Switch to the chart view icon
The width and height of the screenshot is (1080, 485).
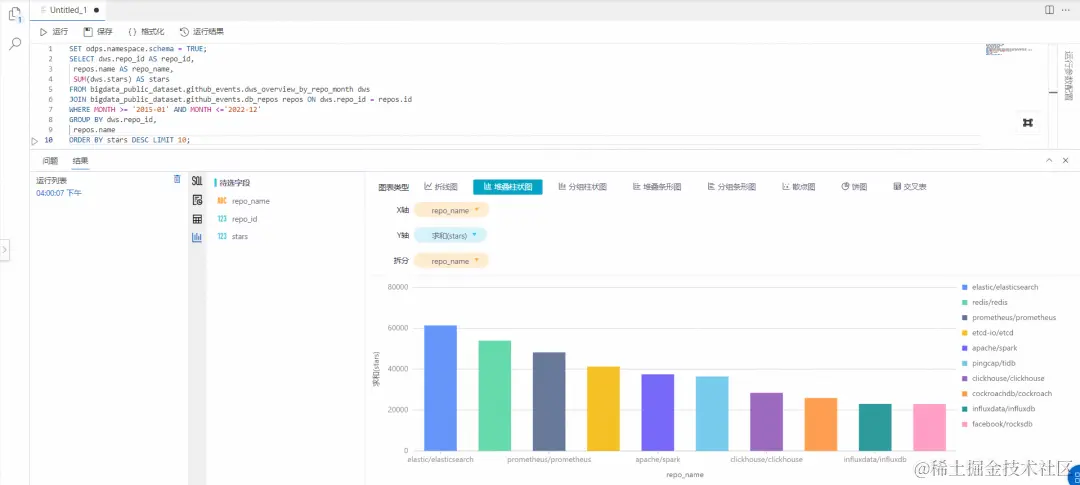pyautogui.click(x=197, y=237)
